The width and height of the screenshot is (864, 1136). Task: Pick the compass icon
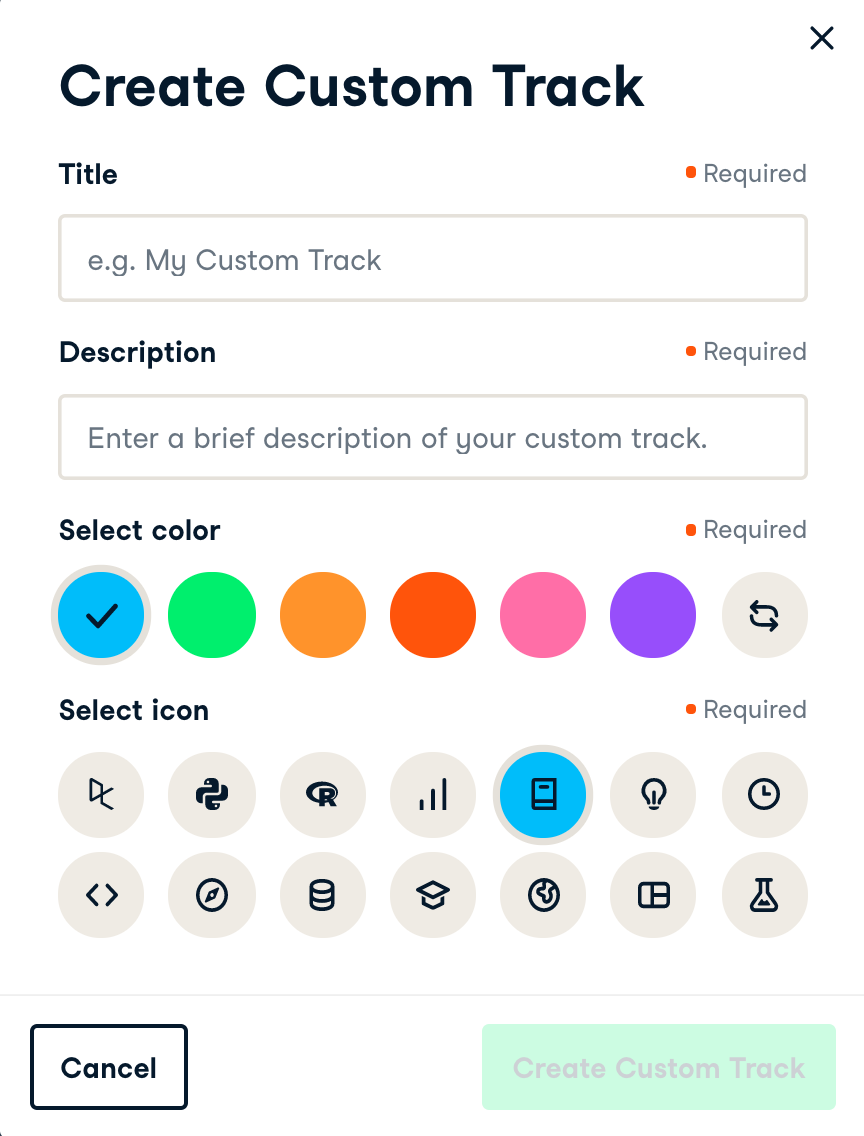click(x=212, y=895)
